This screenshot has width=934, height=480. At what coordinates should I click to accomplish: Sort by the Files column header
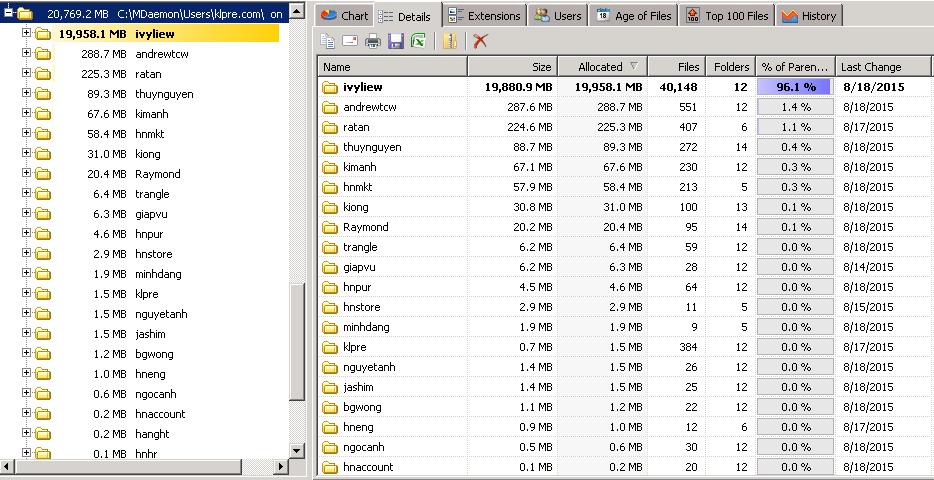tap(676, 67)
